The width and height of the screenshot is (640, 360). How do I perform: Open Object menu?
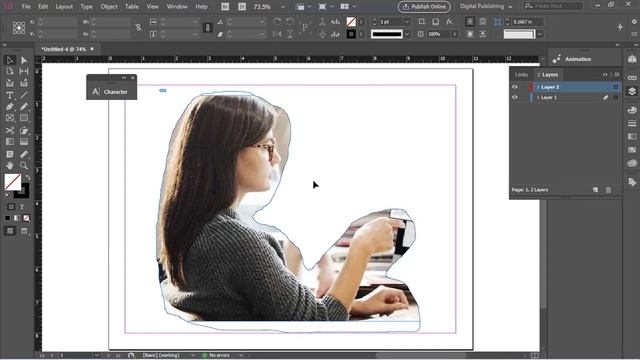click(109, 7)
